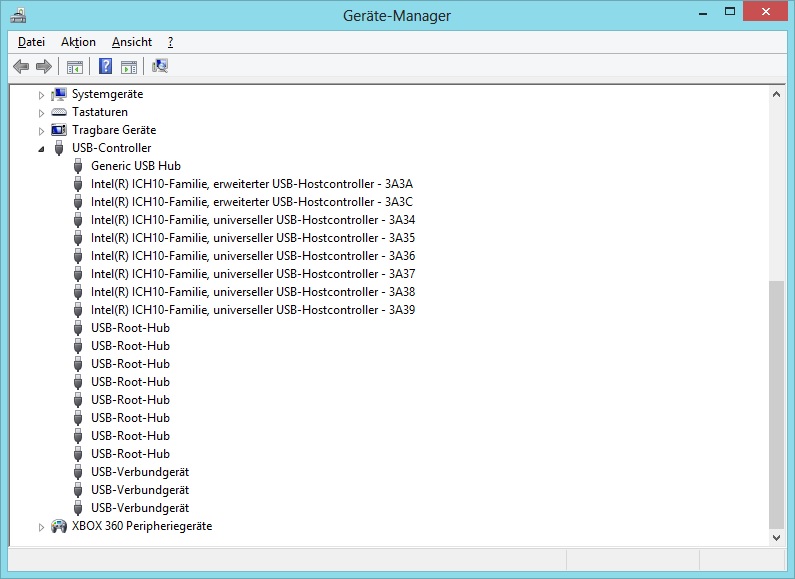Select the Systemgeräte label
The image size is (795, 579).
[107, 94]
